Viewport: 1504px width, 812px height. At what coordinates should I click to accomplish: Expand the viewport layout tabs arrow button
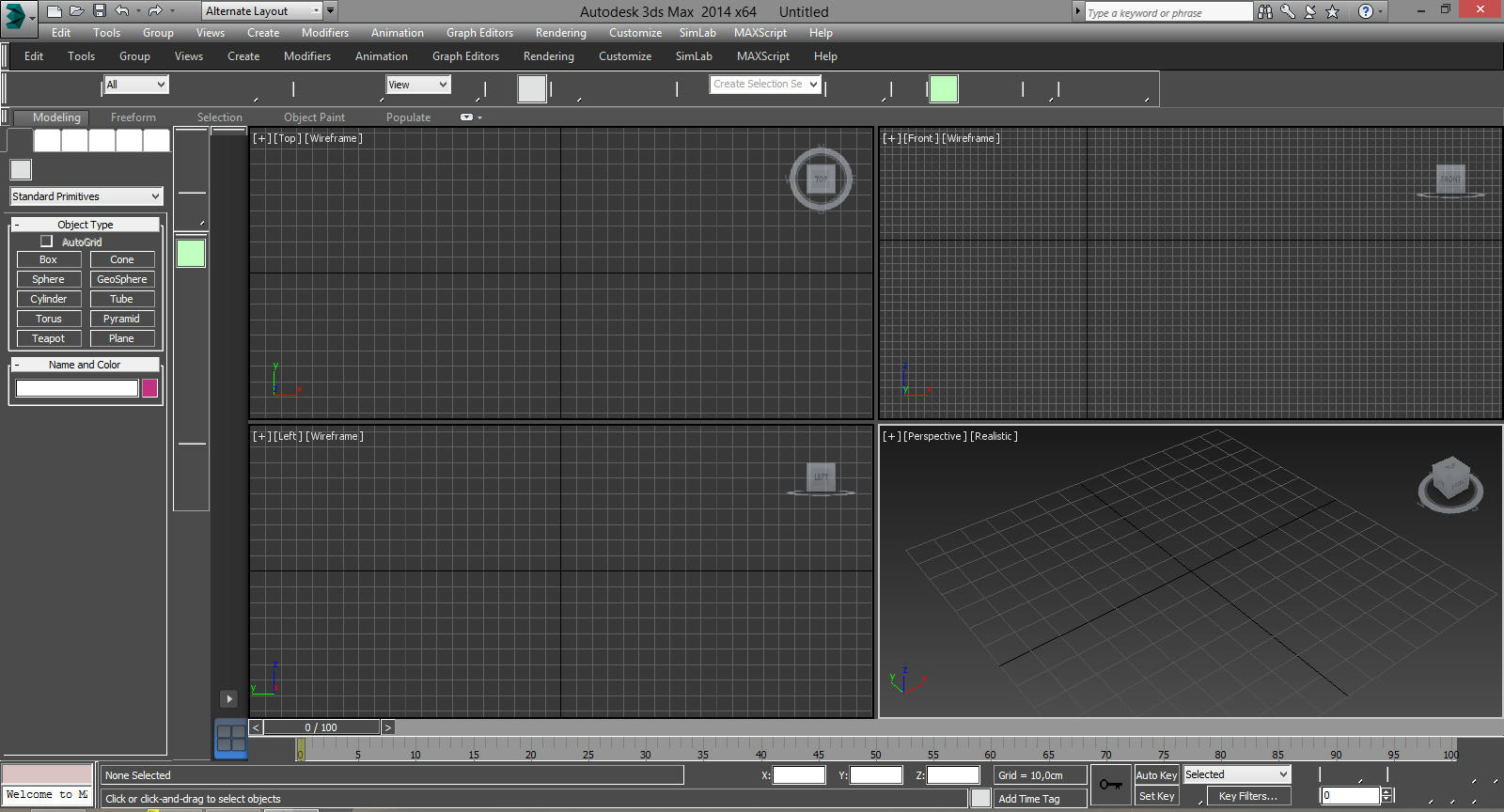point(228,698)
